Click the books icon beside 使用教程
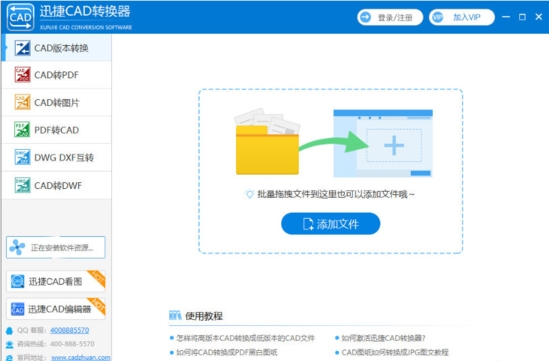The image size is (549, 361). [175, 315]
